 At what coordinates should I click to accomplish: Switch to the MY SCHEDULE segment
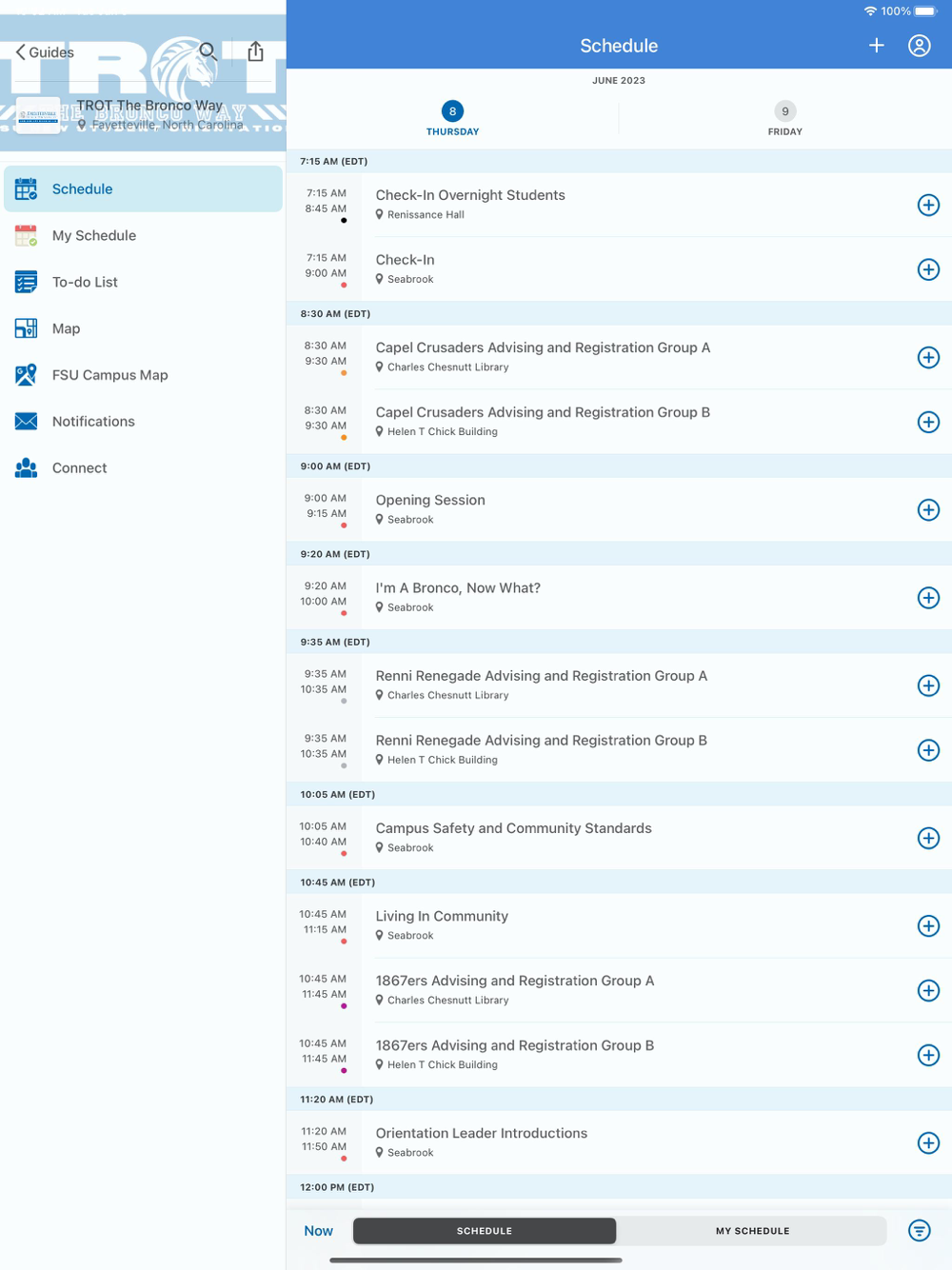point(752,1231)
